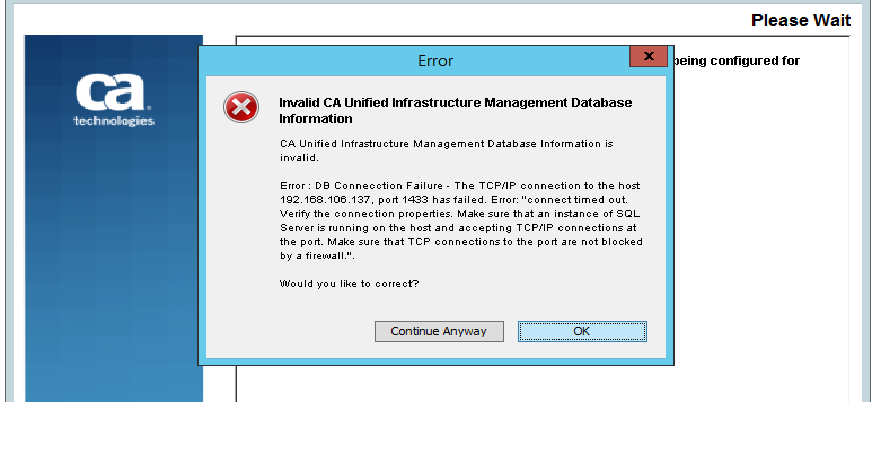Choose Continue Anyway in the error dialog

(439, 331)
